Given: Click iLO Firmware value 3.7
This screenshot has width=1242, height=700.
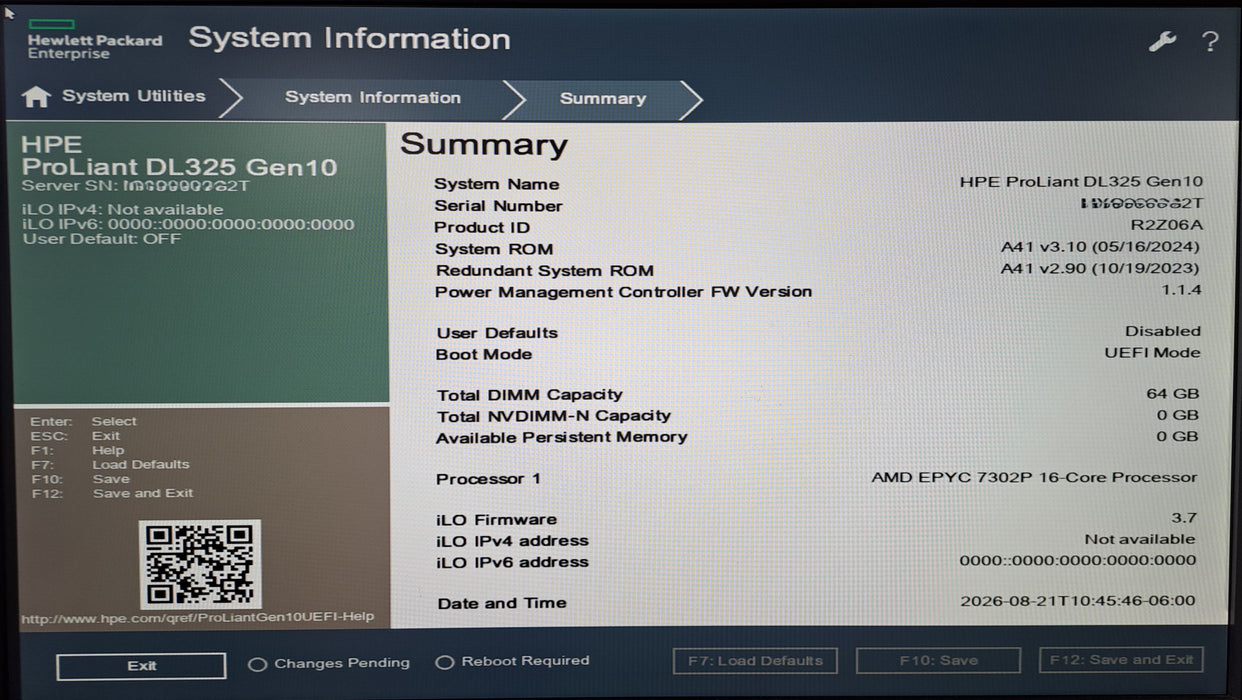Looking at the screenshot, I should 1185,518.
